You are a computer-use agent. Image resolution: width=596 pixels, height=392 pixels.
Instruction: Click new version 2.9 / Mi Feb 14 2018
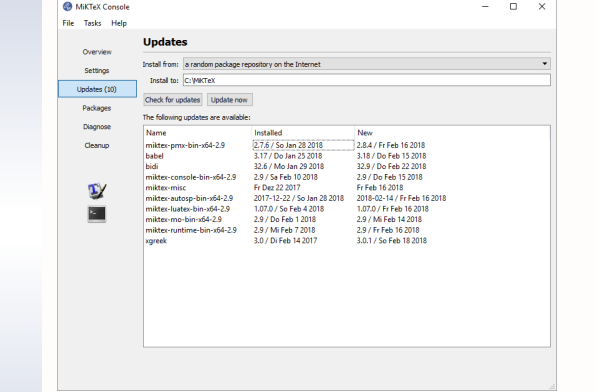(389, 219)
